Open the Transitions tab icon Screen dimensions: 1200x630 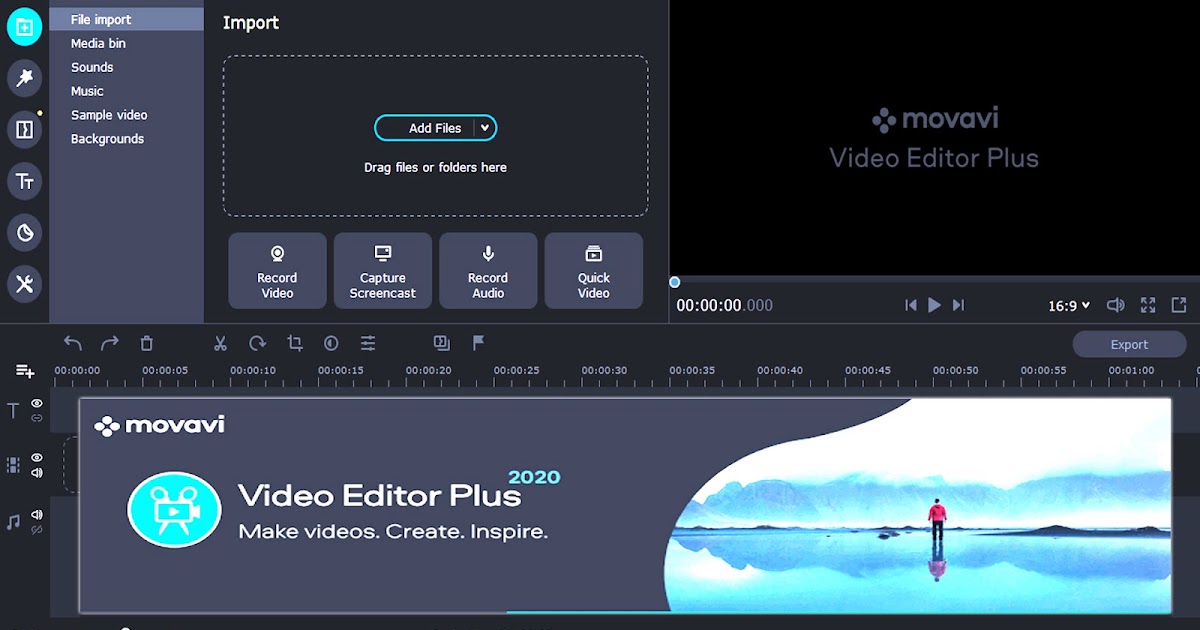click(x=24, y=129)
